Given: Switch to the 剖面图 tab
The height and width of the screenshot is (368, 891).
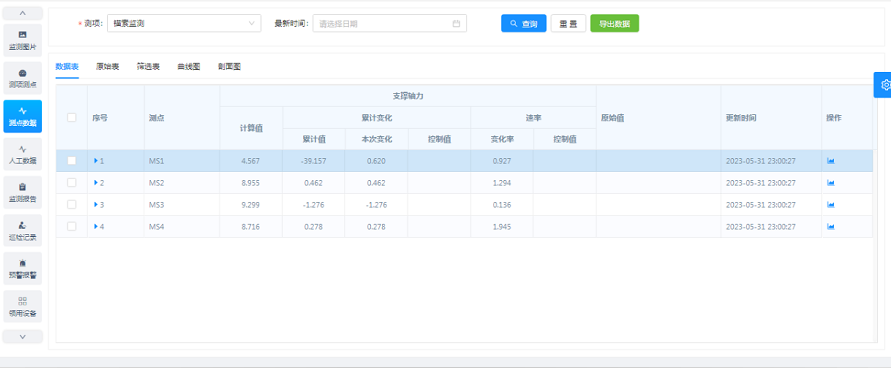Looking at the screenshot, I should 230,66.
